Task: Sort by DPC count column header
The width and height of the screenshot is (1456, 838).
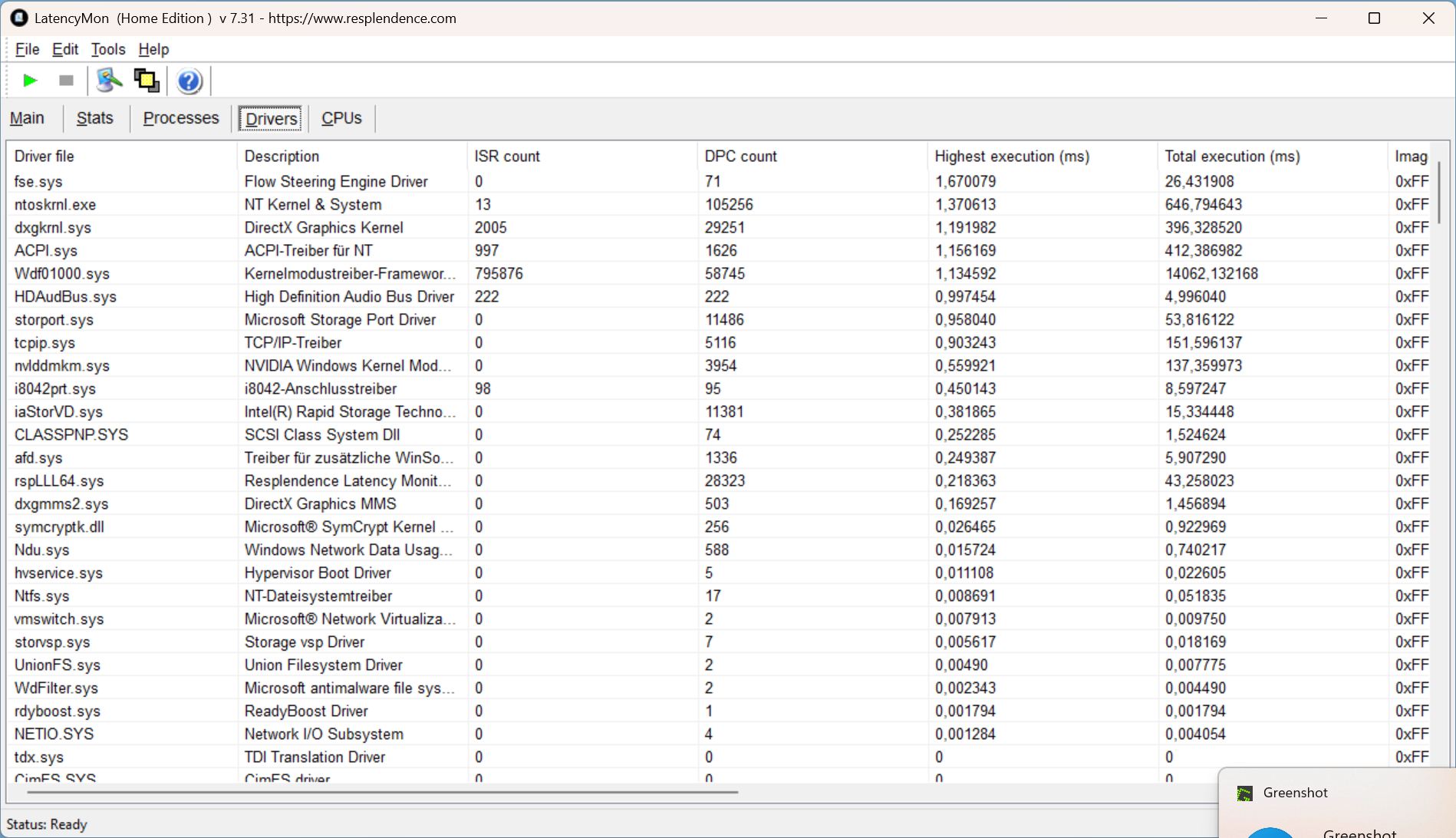Action: [812, 157]
